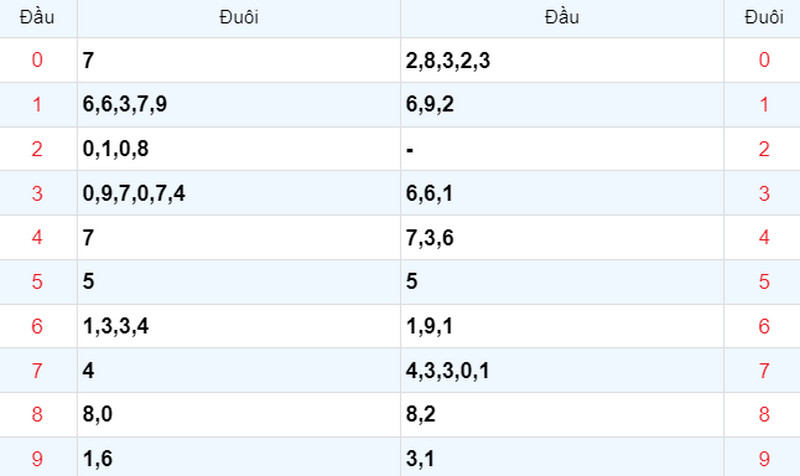
Task: Click cell with 6,6,3,7,9
Action: tap(239, 105)
